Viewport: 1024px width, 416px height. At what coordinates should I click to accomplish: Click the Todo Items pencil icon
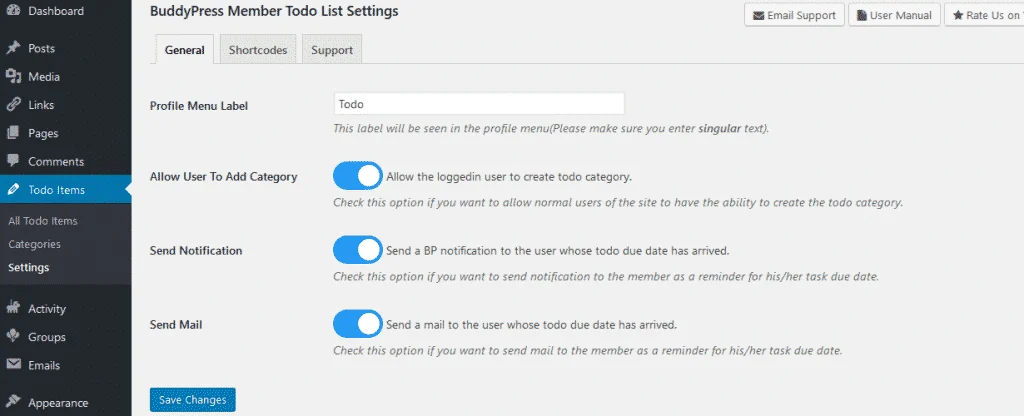click(13, 190)
